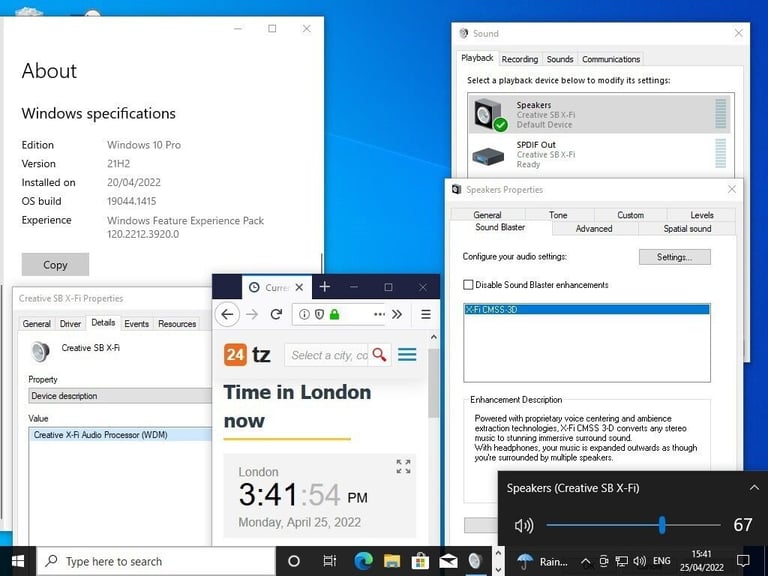Click the 24tz site logo

tap(247, 355)
